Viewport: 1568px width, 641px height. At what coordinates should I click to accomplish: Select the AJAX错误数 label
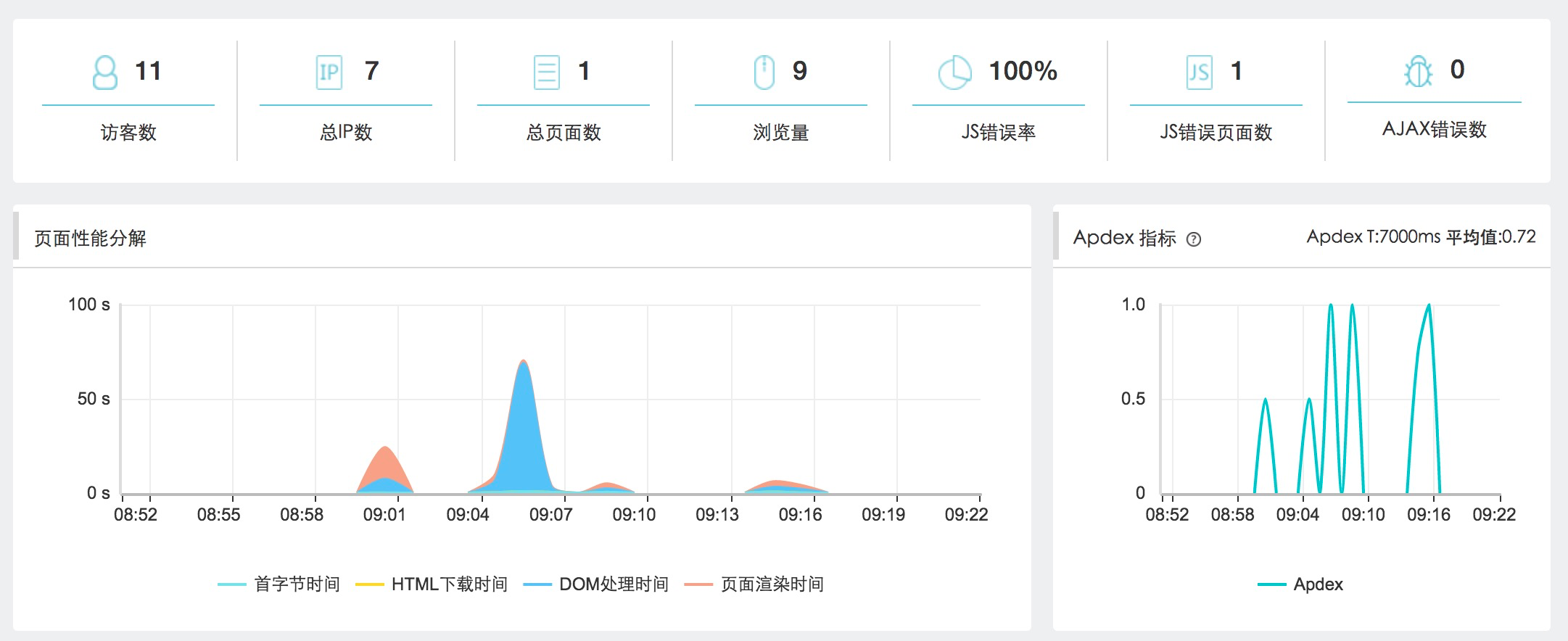(1435, 130)
